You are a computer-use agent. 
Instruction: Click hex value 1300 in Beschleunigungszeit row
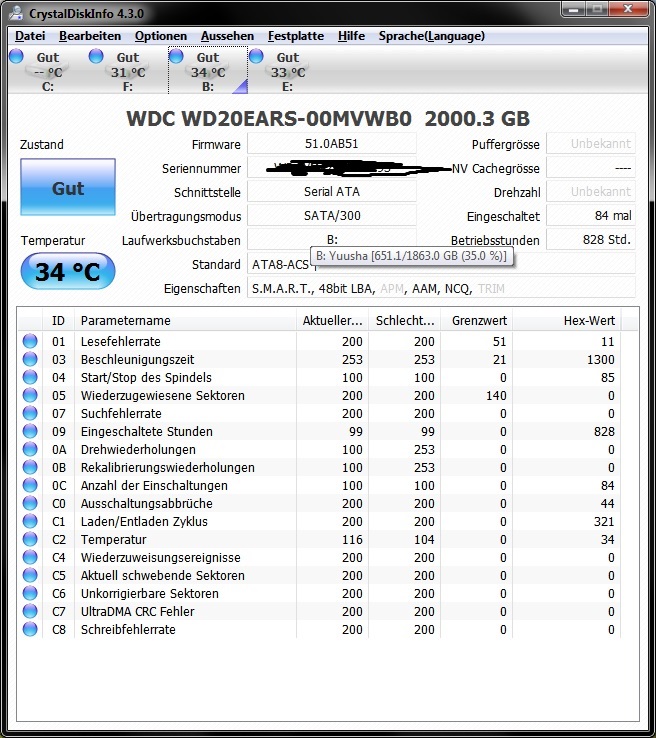600,360
